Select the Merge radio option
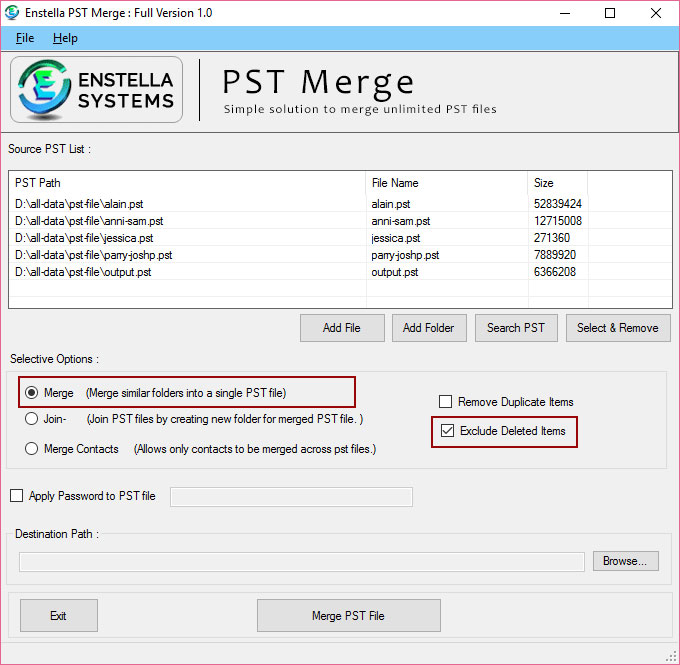 33,393
